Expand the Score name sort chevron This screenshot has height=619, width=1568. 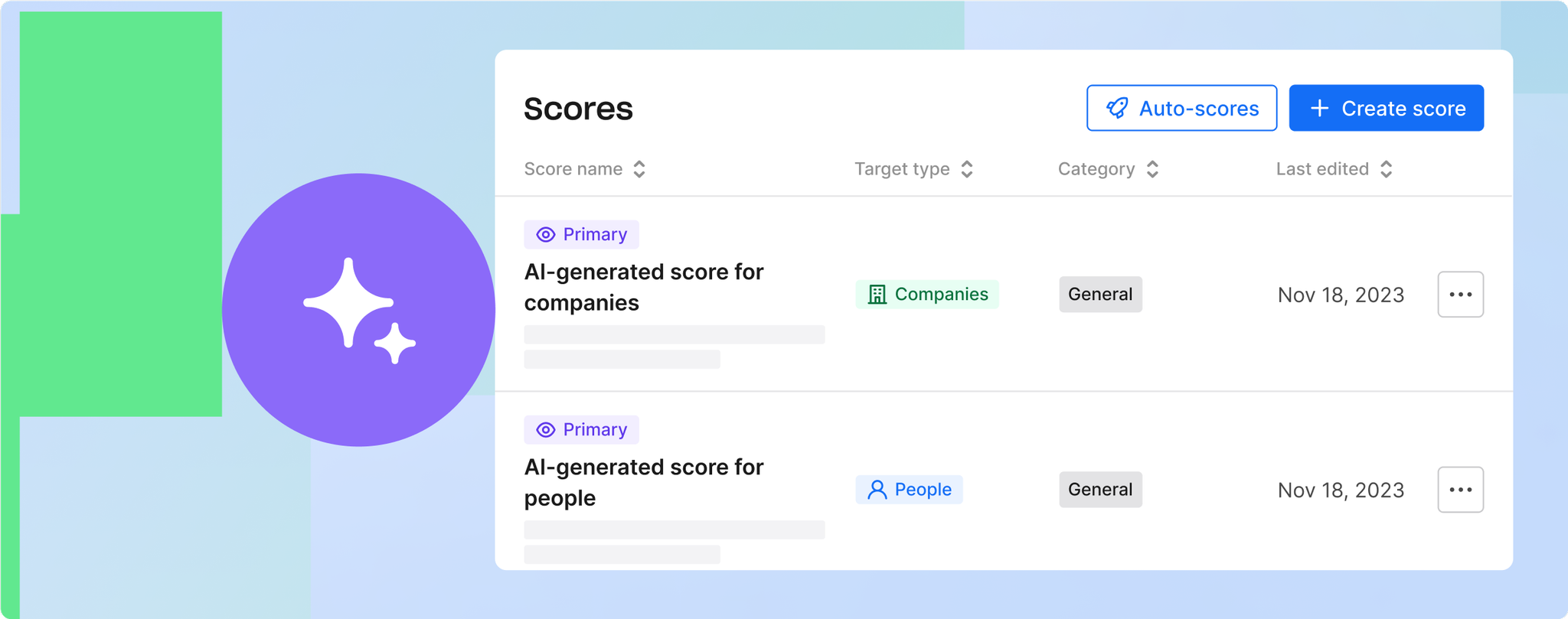click(x=639, y=168)
